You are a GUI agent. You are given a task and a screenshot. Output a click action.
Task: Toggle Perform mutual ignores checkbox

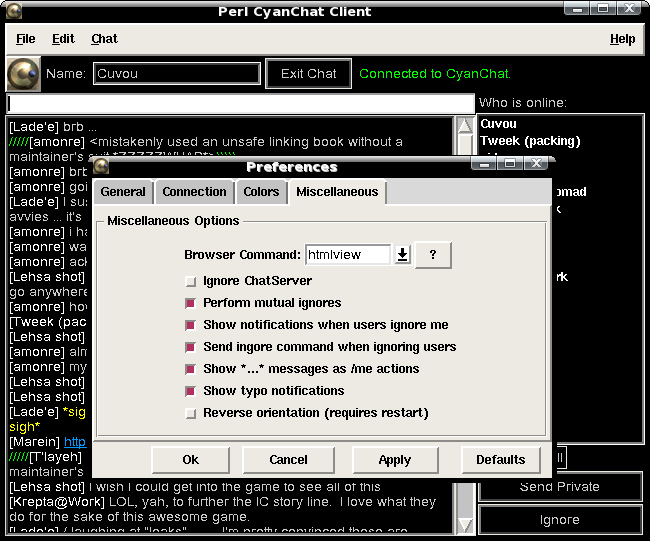[191, 303]
